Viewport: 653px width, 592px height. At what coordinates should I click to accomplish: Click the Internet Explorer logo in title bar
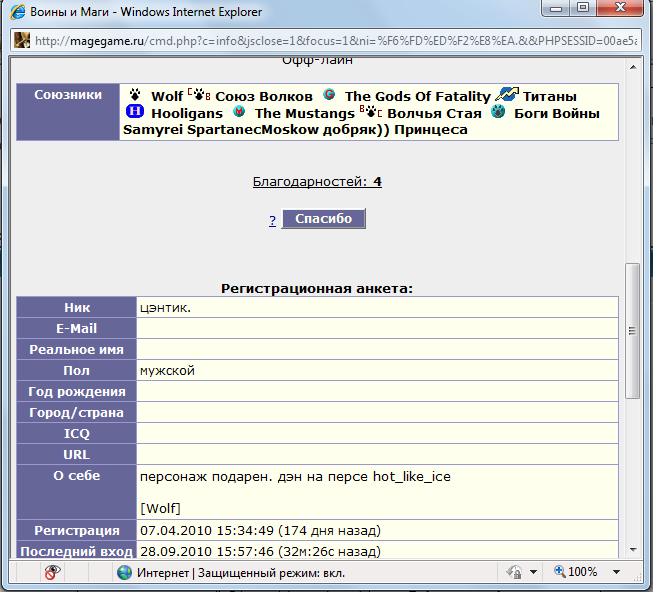coord(18,12)
